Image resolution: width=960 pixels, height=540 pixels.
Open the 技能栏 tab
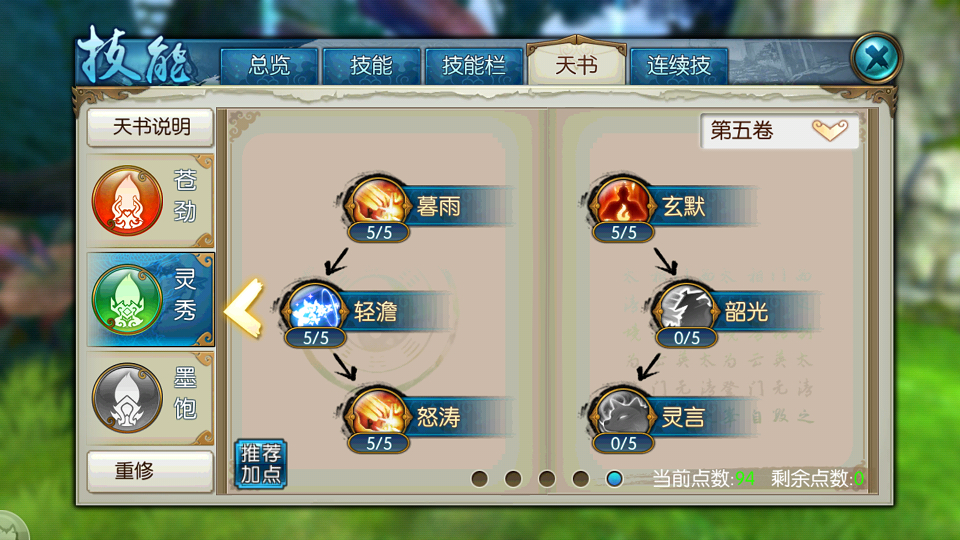(474, 66)
